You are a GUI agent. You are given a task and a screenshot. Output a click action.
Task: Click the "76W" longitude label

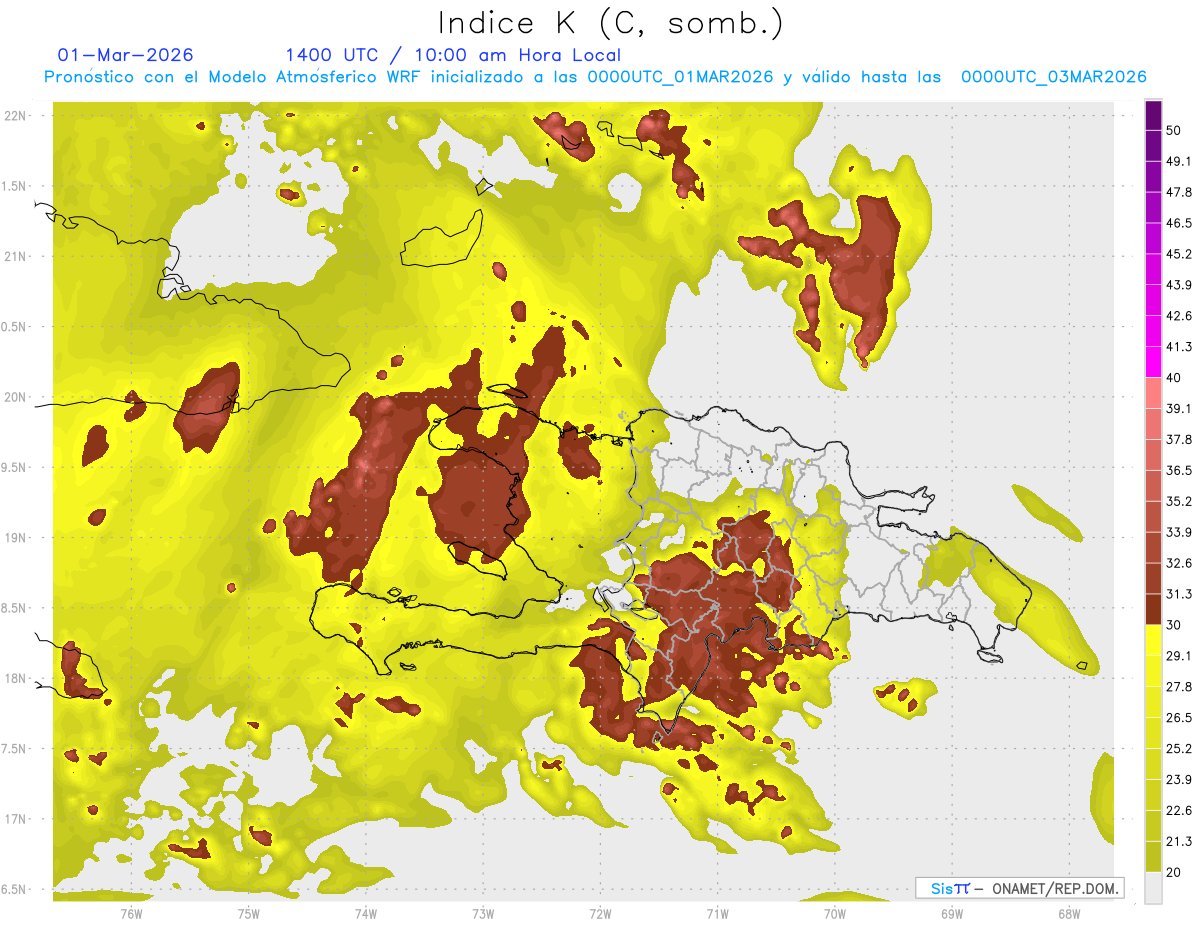click(131, 913)
